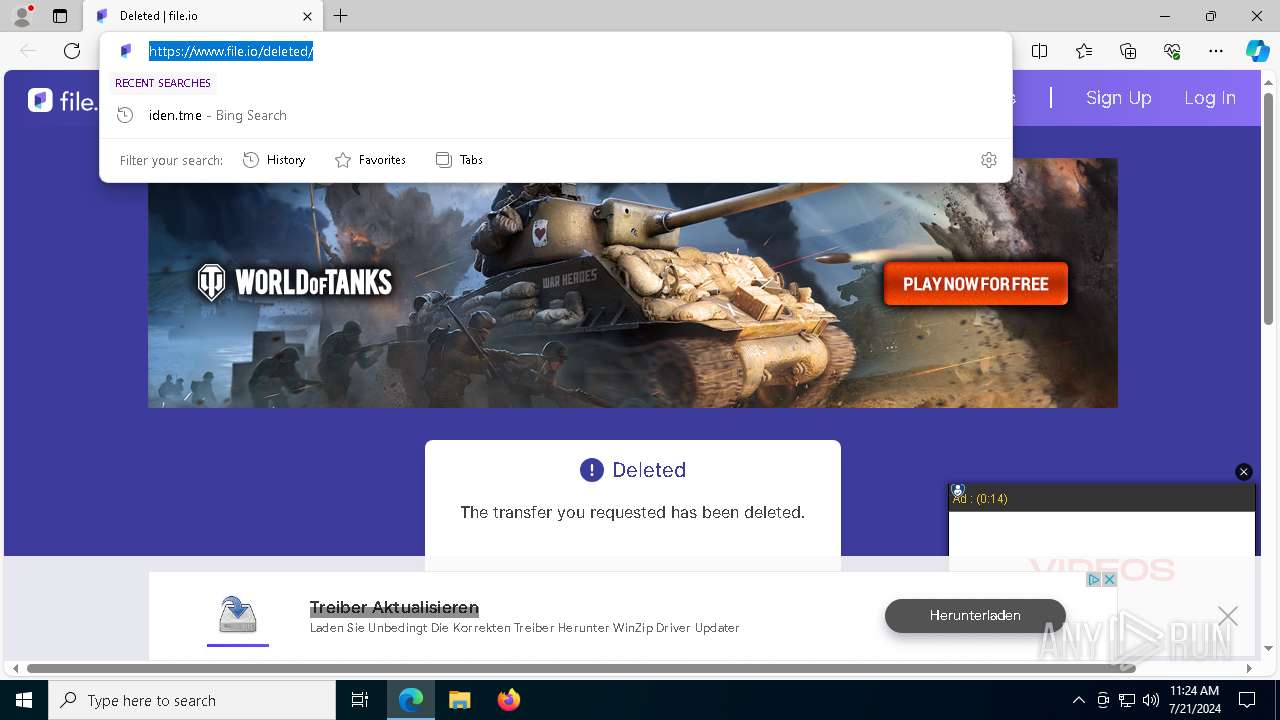Click 'PLAY NOW FOR FREE' ad button
The width and height of the screenshot is (1280, 720).
[x=976, y=284]
